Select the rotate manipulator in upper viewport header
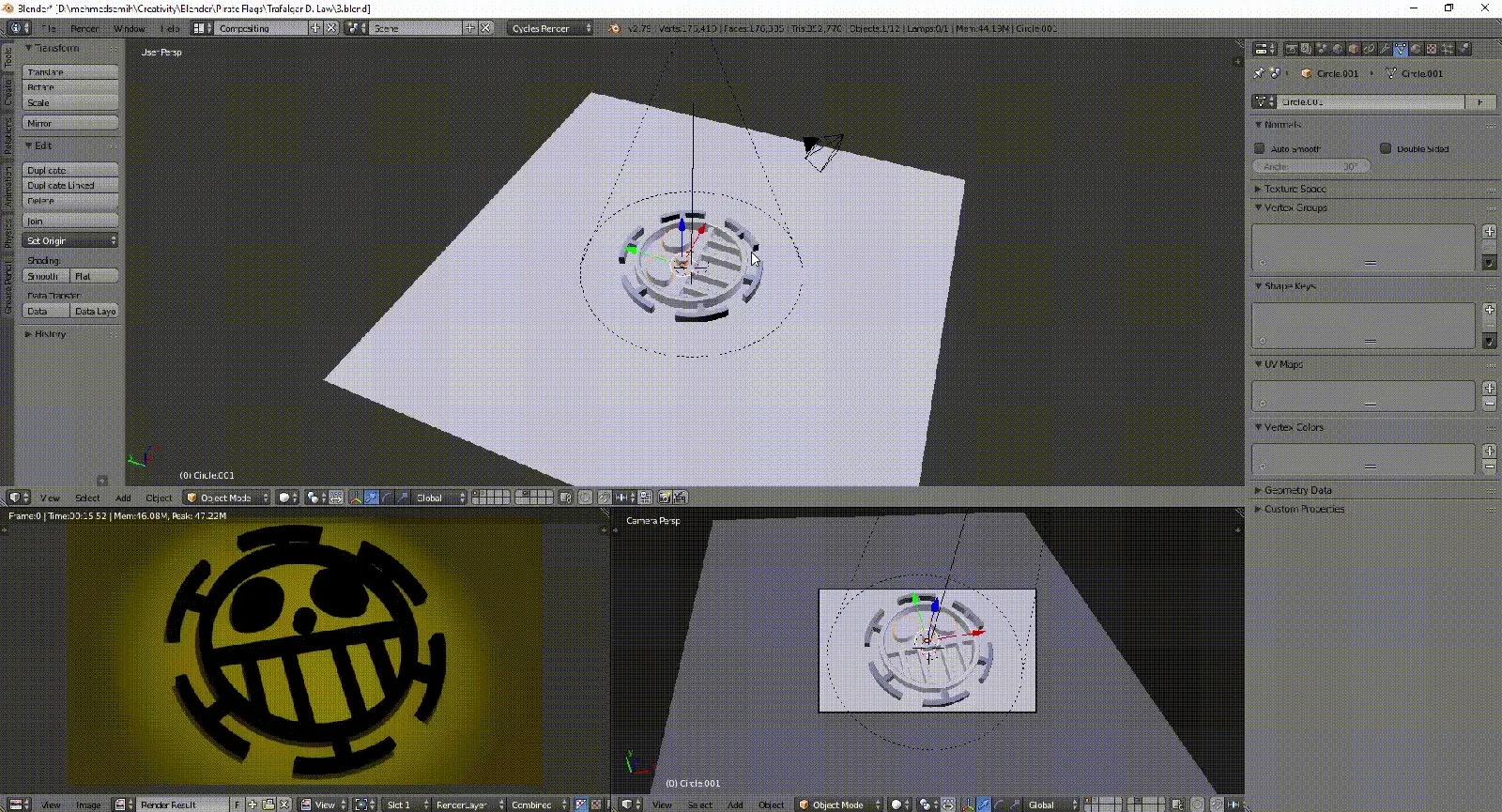Image resolution: width=1502 pixels, height=812 pixels. [388, 498]
